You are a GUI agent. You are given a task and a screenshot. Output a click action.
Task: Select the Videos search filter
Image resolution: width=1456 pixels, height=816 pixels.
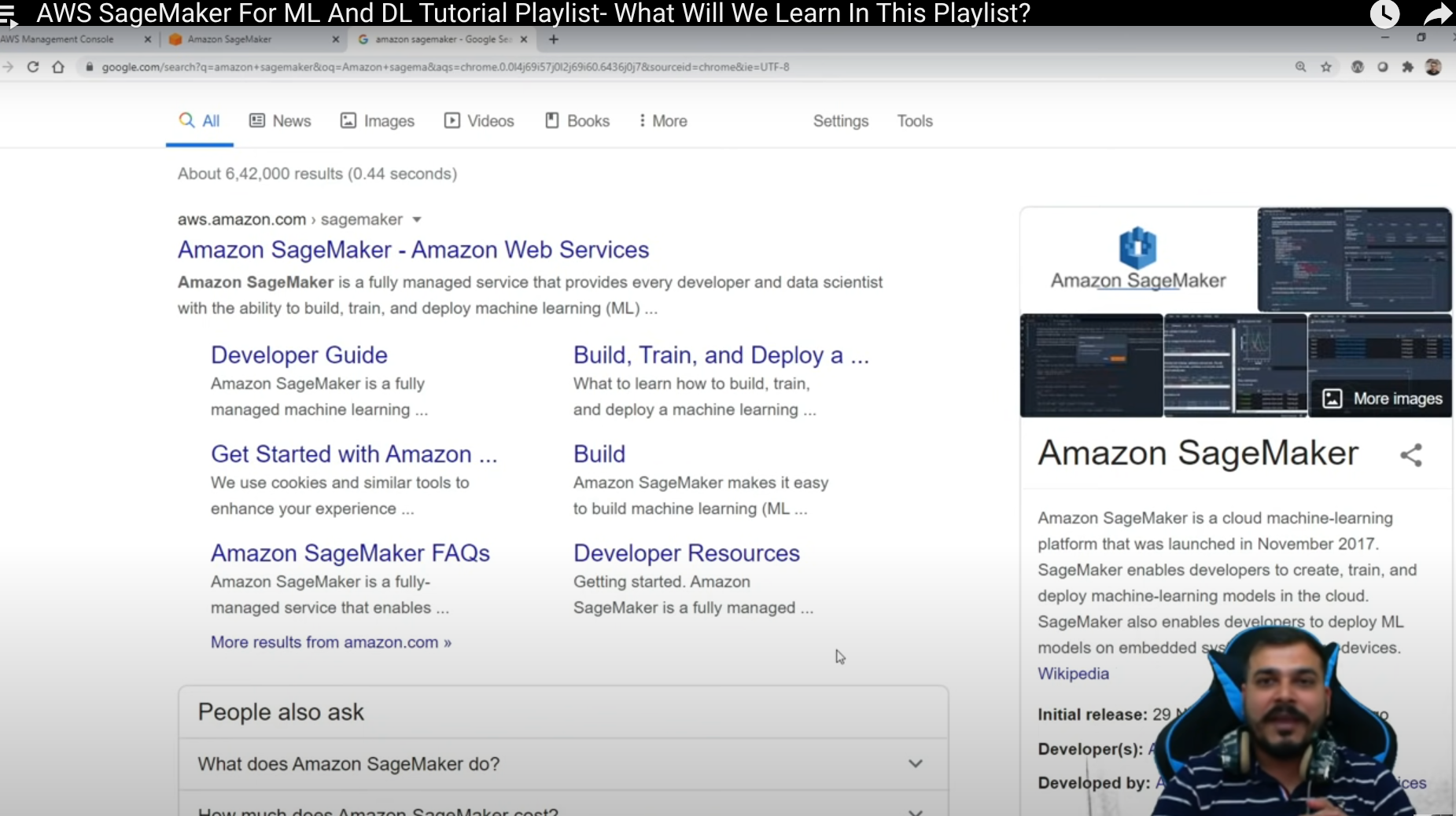click(x=479, y=121)
